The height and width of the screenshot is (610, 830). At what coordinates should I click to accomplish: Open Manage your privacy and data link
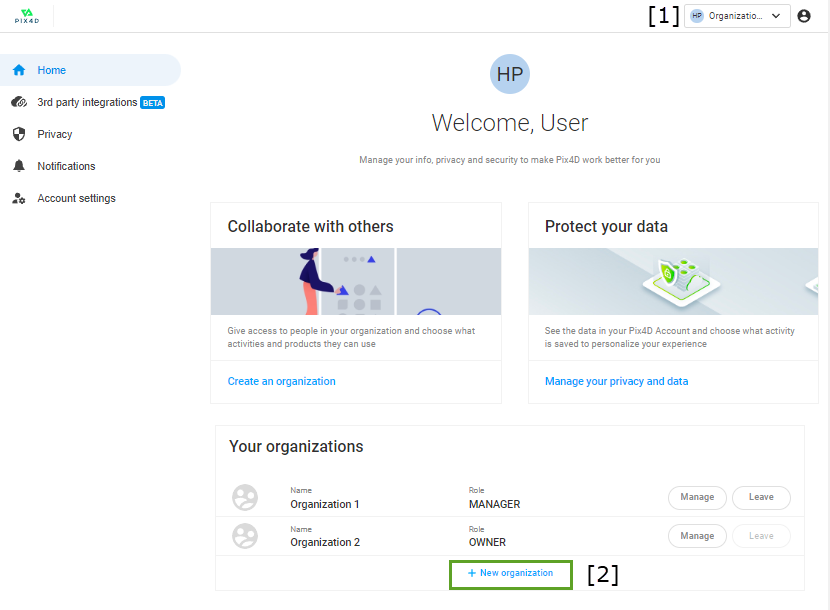click(x=616, y=381)
